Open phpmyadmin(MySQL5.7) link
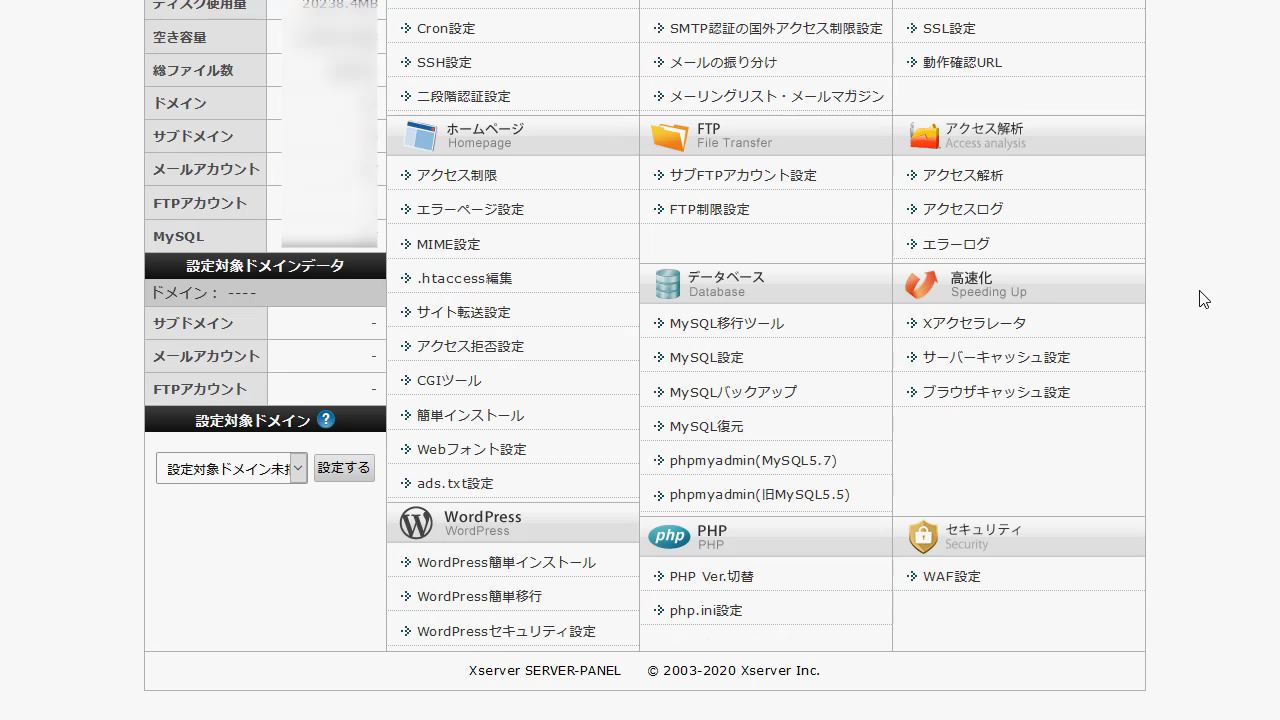The width and height of the screenshot is (1280, 720). 752,460
